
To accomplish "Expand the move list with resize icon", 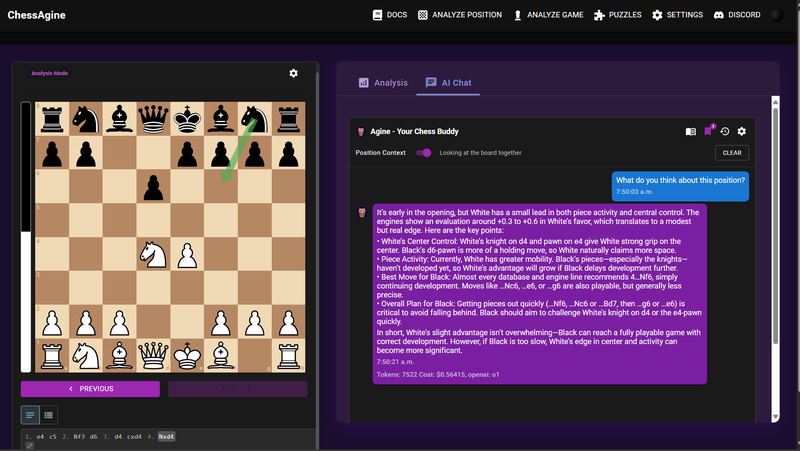I will (29, 446).
